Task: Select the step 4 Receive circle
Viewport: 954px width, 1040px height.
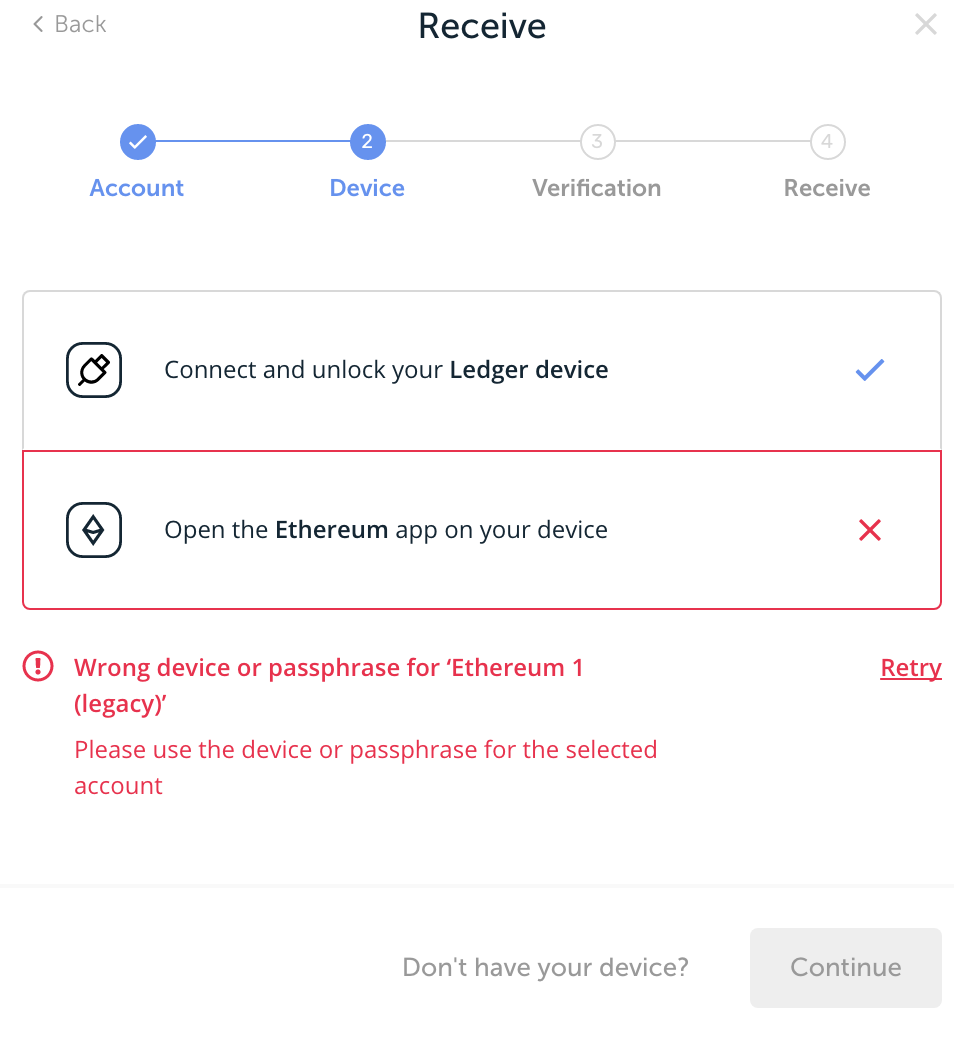Action: pos(827,141)
